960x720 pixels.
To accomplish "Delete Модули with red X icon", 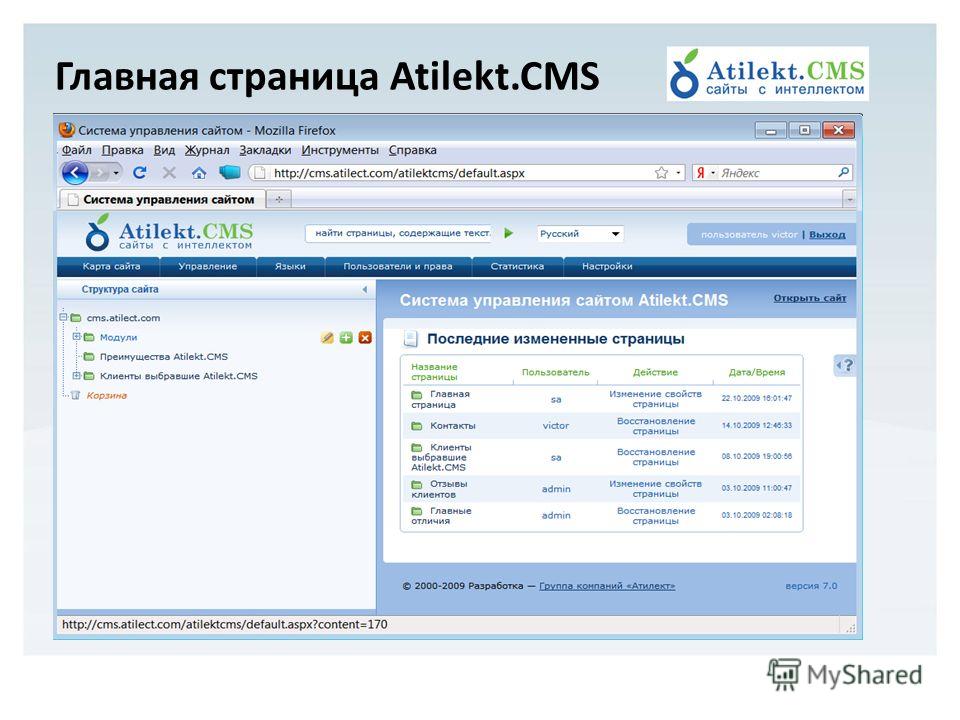I will tap(365, 337).
